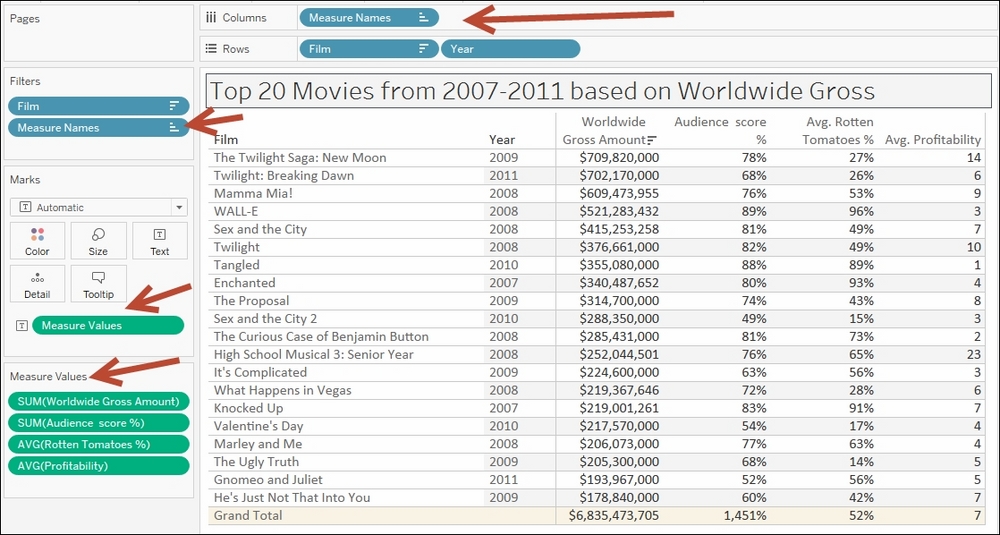Click the Avg. Rotten Tomatoes % header
Image resolution: width=1000 pixels, height=535 pixels.
(x=837, y=130)
